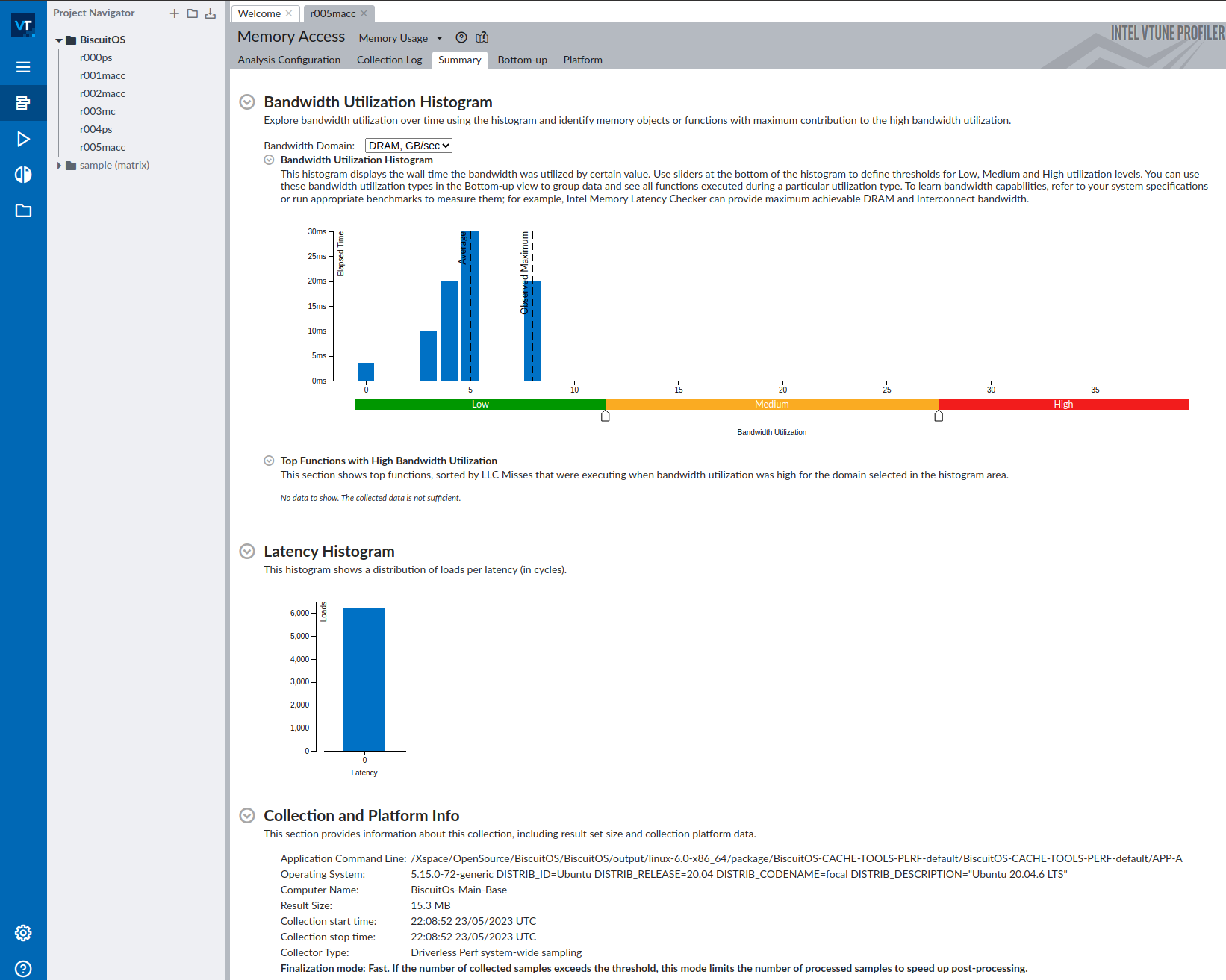The width and height of the screenshot is (1226, 980).
Task: Click the new project plus icon
Action: 174,13
